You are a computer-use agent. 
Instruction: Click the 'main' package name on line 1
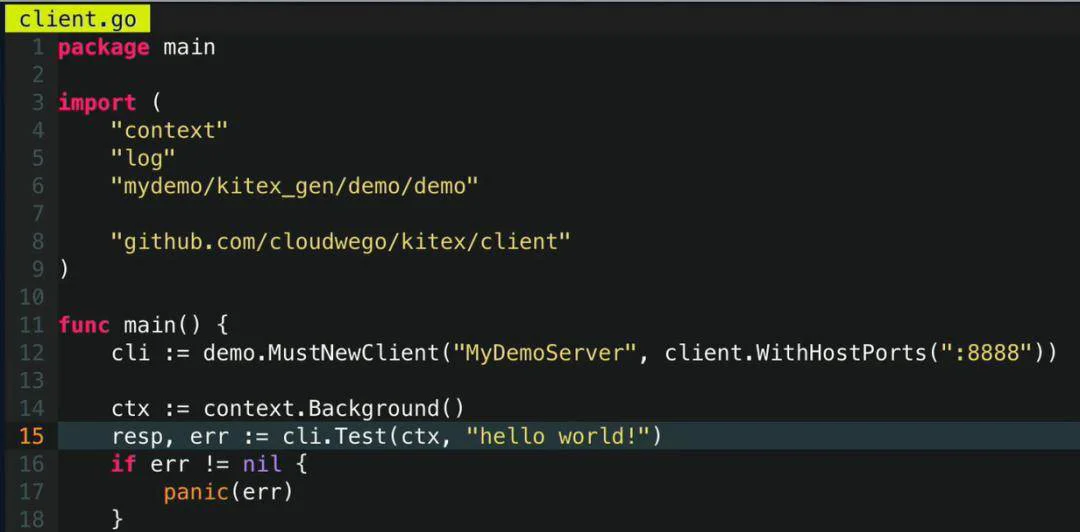click(189, 47)
